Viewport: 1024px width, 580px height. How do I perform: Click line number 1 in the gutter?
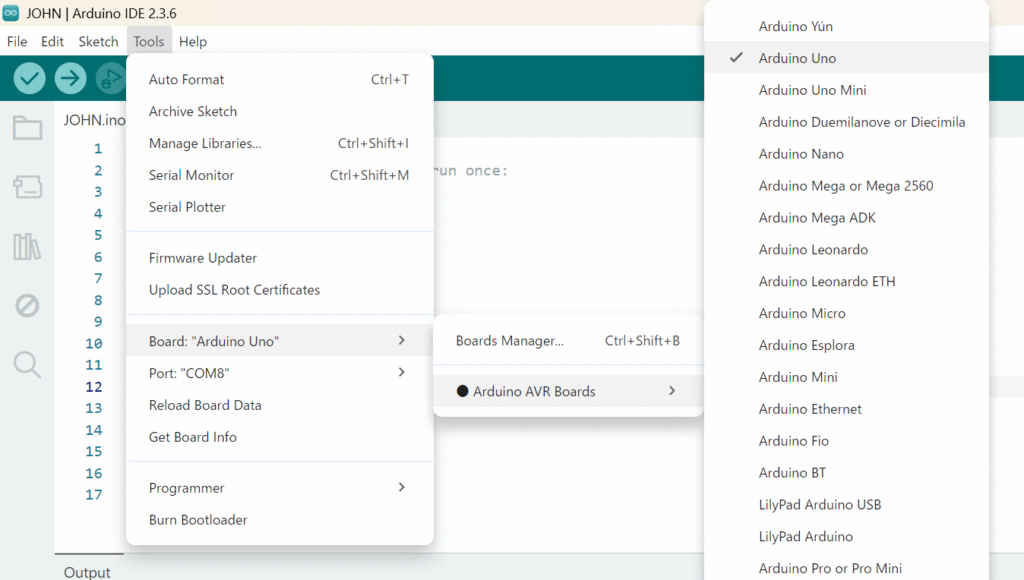(x=98, y=149)
